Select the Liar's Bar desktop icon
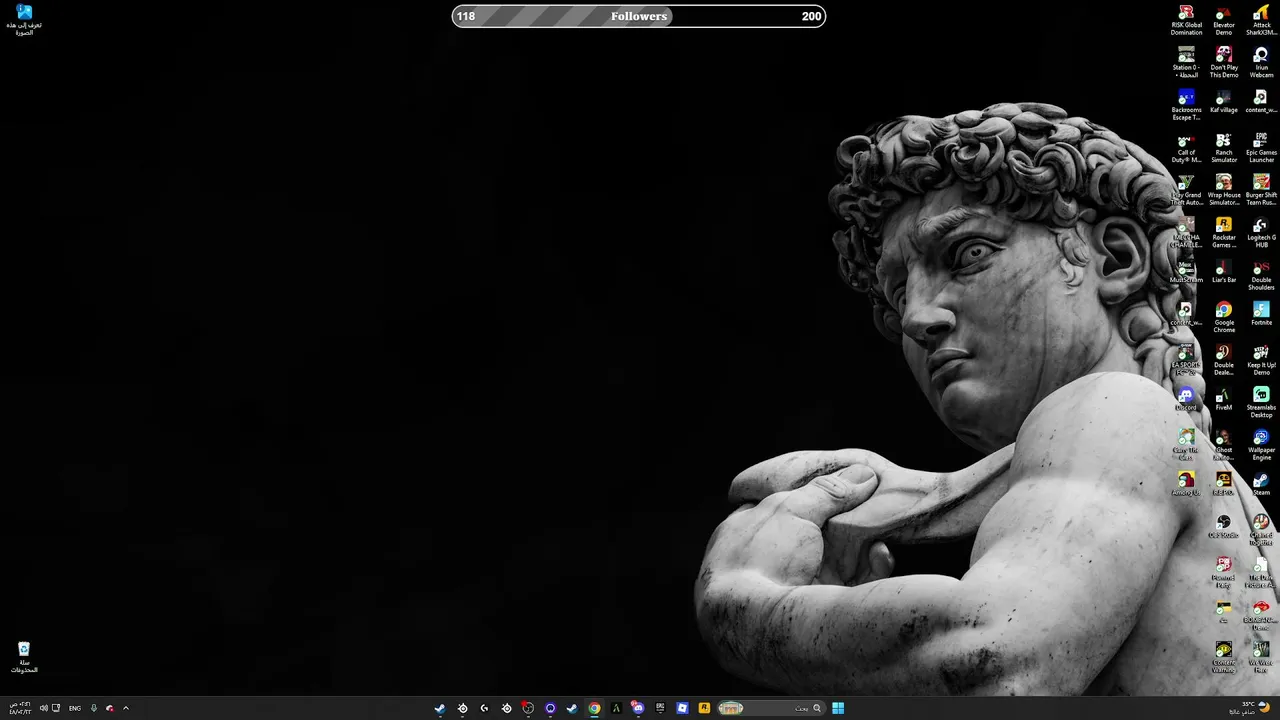1280x720 pixels. tap(1224, 272)
